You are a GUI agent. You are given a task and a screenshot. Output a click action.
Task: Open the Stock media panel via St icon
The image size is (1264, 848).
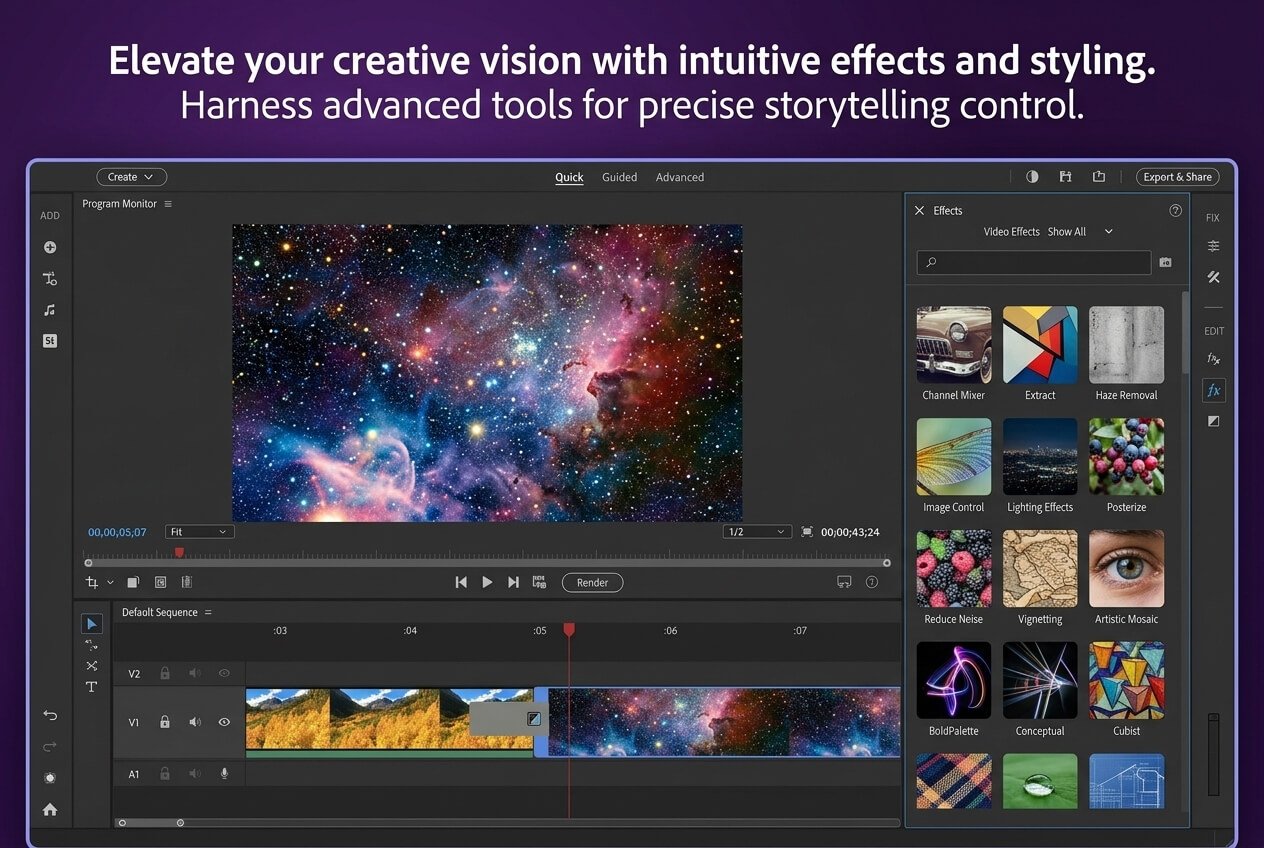coord(50,340)
